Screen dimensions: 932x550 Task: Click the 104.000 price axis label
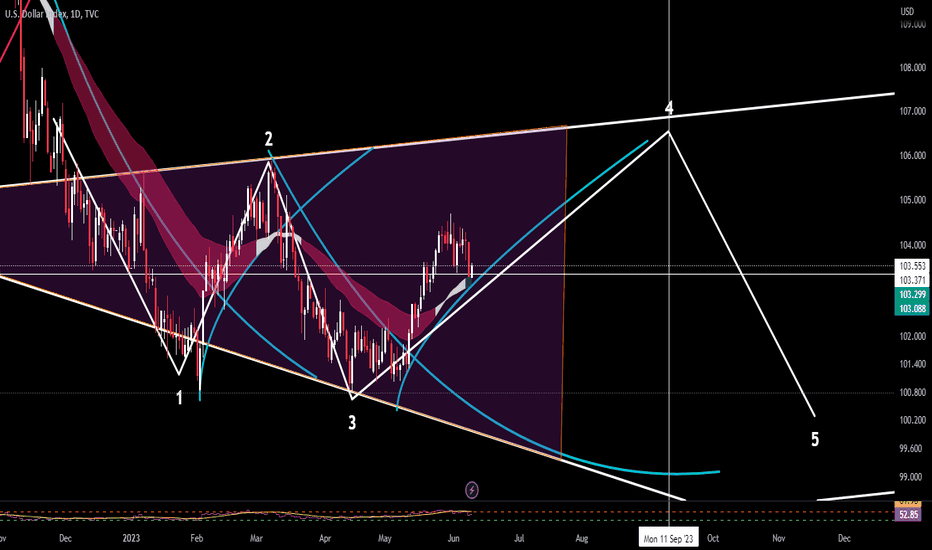[x=912, y=245]
